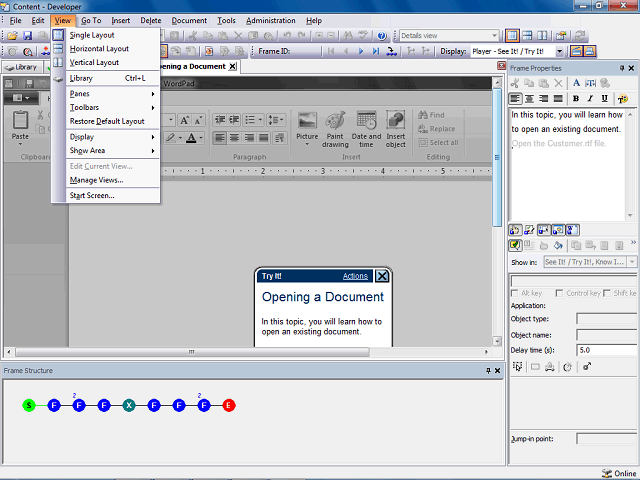This screenshot has height=480, width=640.
Task: Click the Online status indicator
Action: click(619, 473)
